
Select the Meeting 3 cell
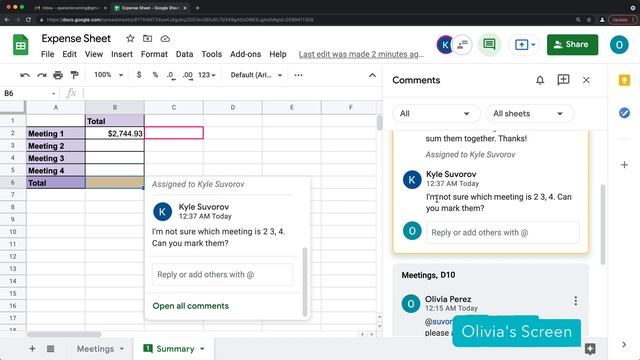[x=56, y=158]
